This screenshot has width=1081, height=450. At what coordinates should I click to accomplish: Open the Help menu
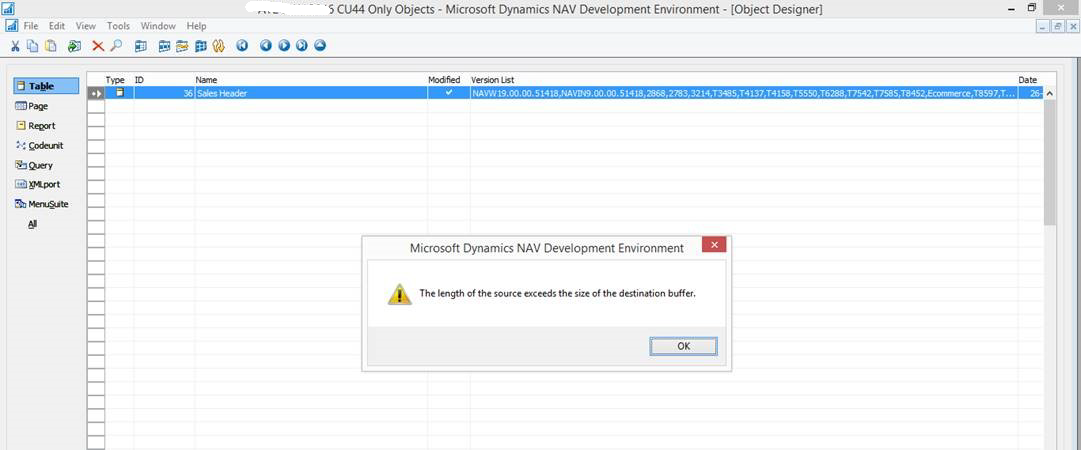pos(196,25)
